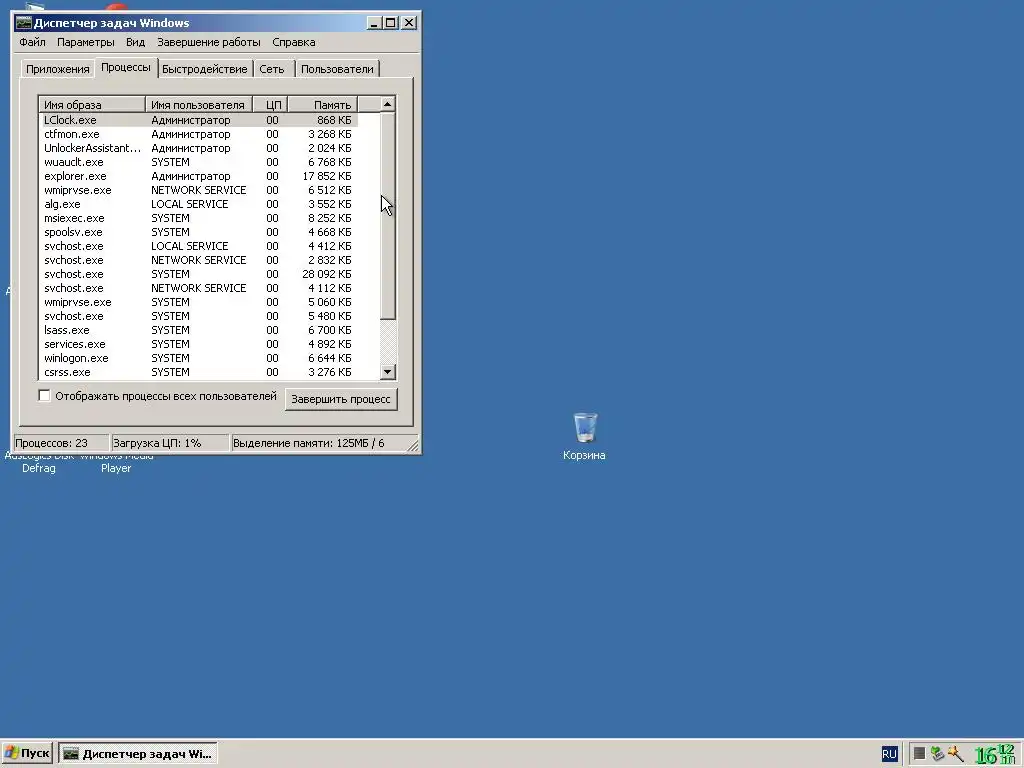Sort by the Имя пользователя column header
The height and width of the screenshot is (768, 1024).
point(199,104)
